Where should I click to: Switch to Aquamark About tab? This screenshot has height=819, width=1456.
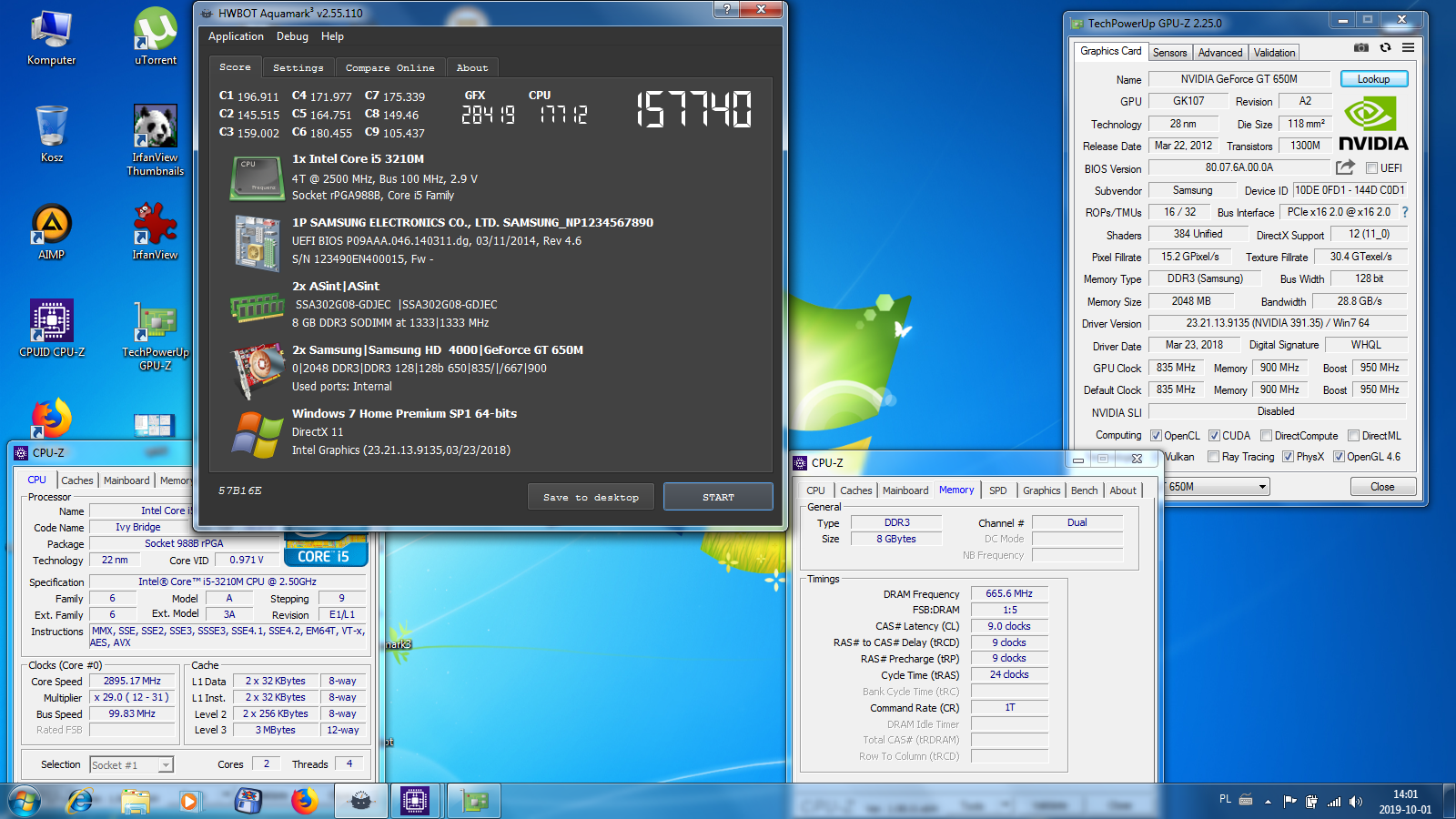(x=472, y=67)
